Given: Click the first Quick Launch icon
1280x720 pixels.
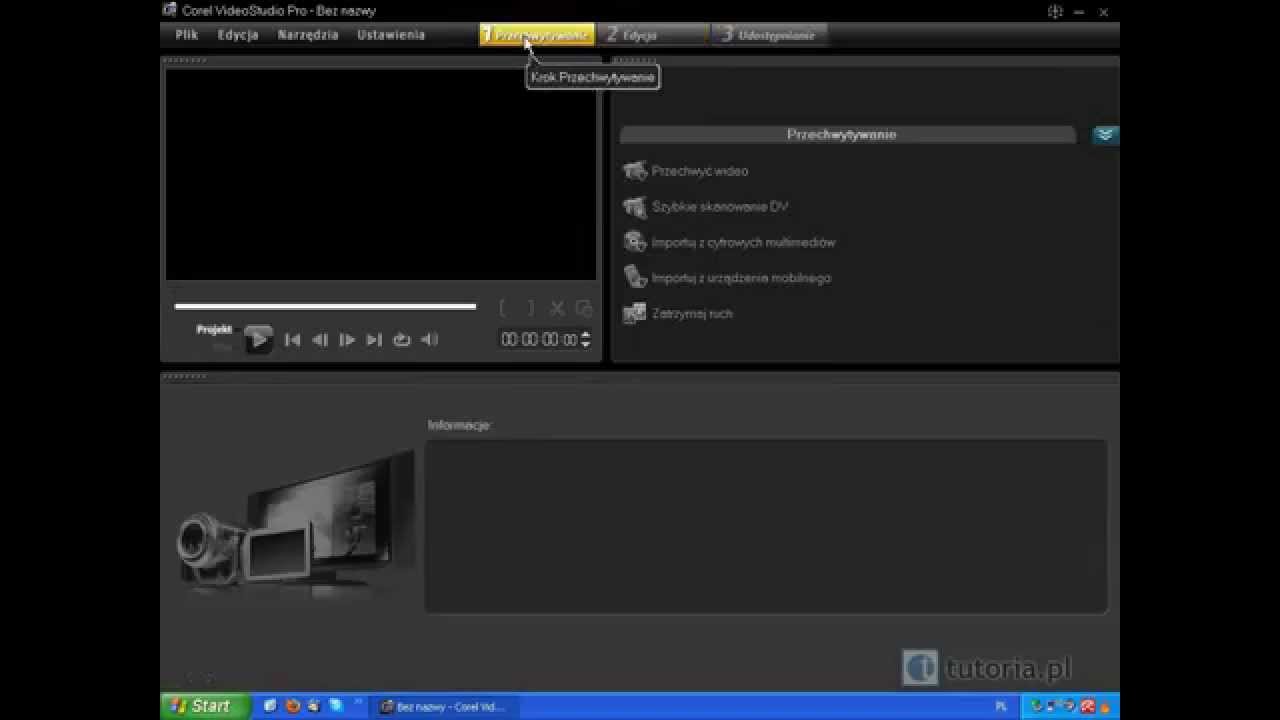Looking at the screenshot, I should coord(270,706).
